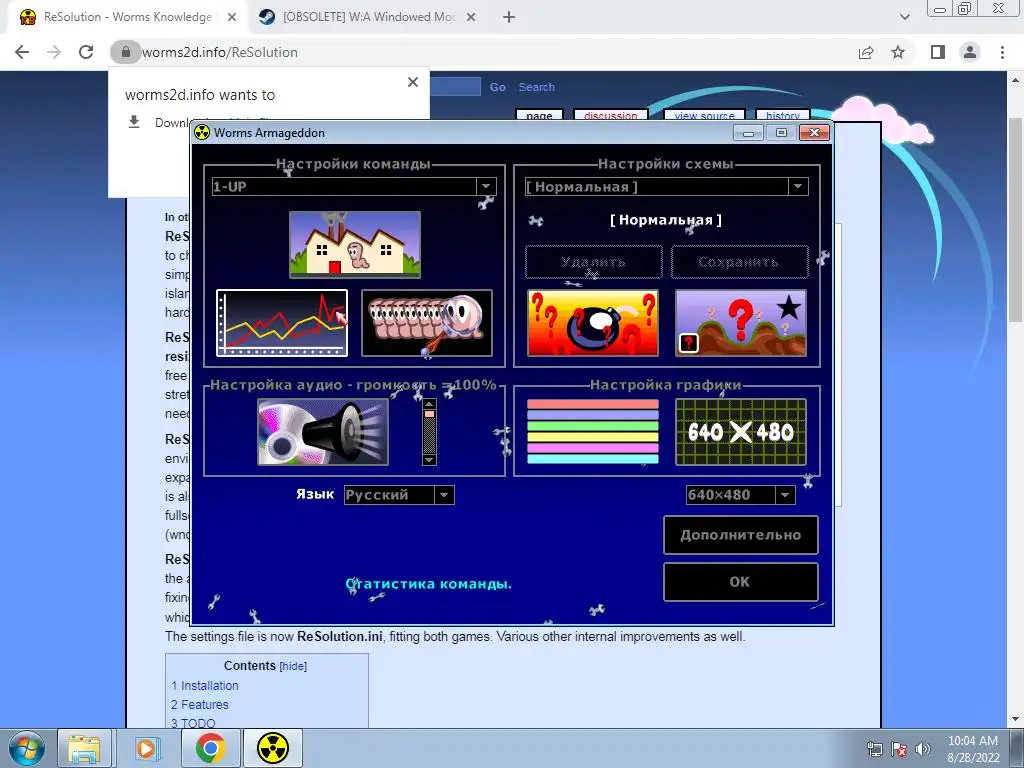Open the Windows Start menu

point(27,748)
